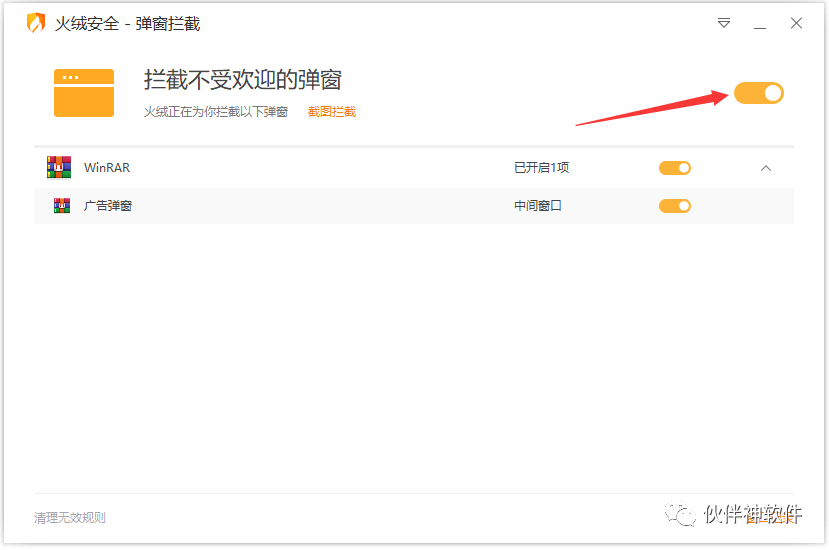This screenshot has height=550, width=829.
Task: Minimize the popup blocker window
Action: click(x=760, y=28)
